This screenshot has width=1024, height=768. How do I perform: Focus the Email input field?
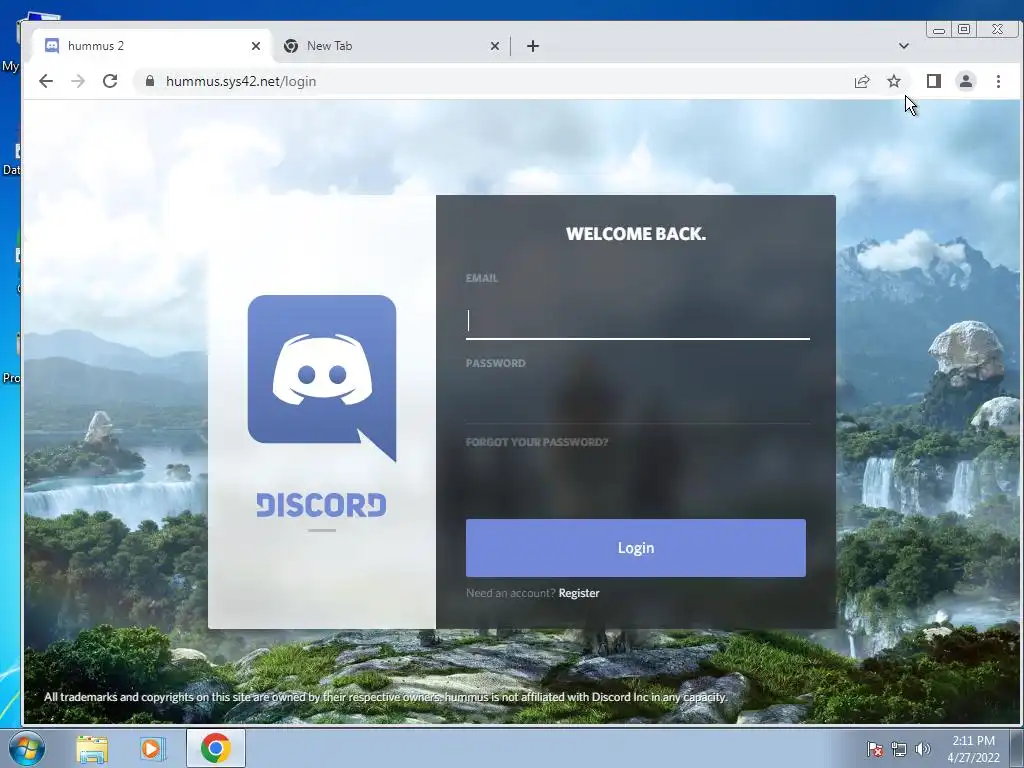(638, 321)
